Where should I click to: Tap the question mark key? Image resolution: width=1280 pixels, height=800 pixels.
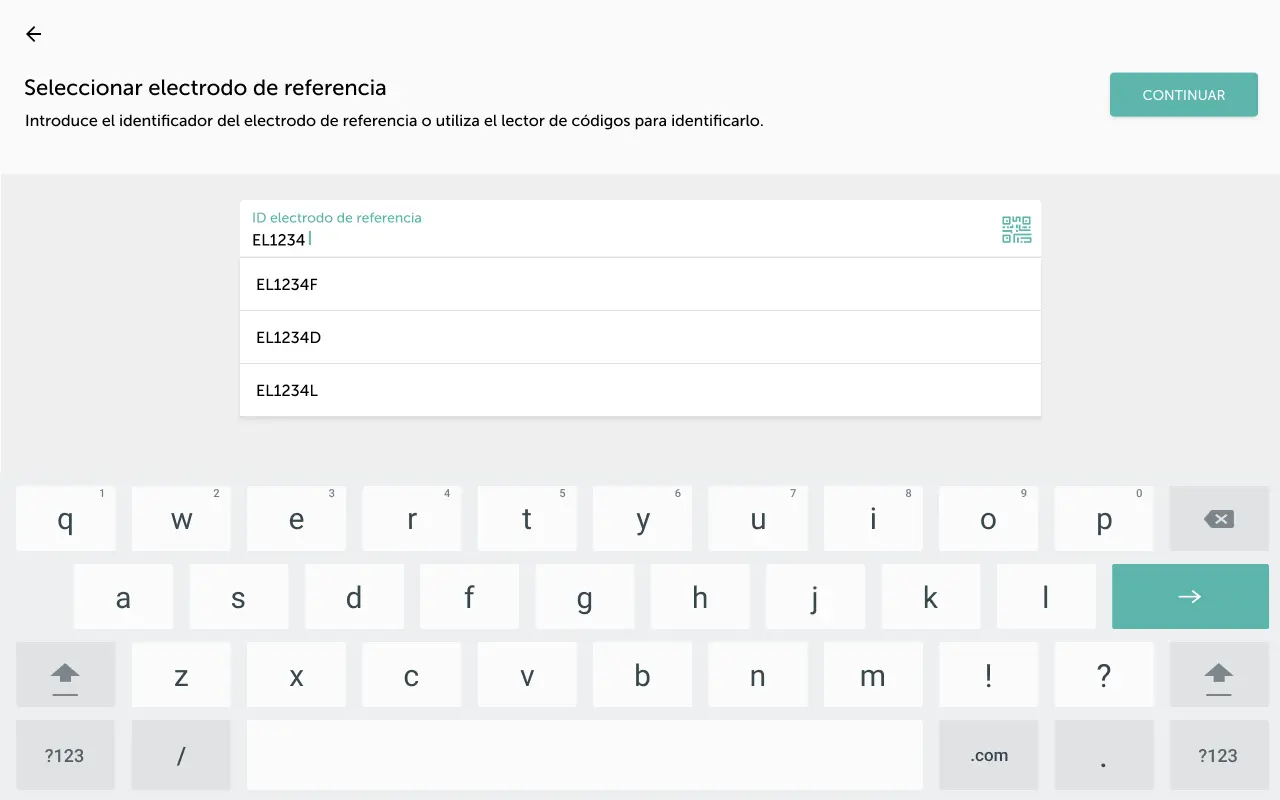click(x=1103, y=676)
